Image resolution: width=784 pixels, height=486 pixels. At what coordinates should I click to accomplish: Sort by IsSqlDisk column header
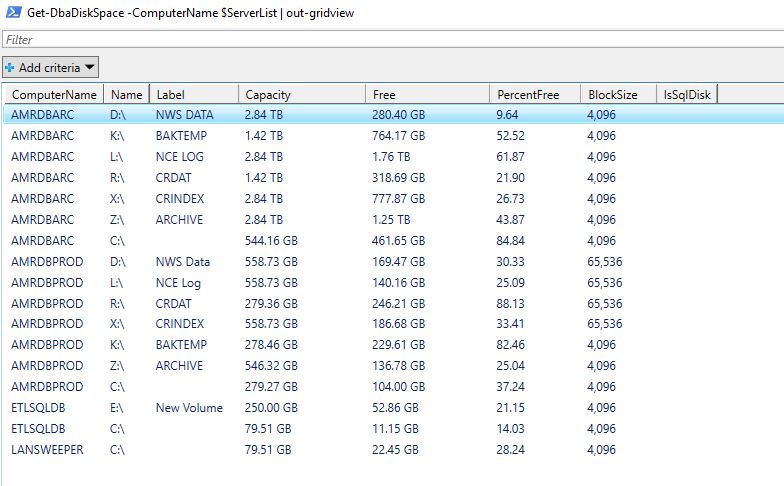(686, 95)
